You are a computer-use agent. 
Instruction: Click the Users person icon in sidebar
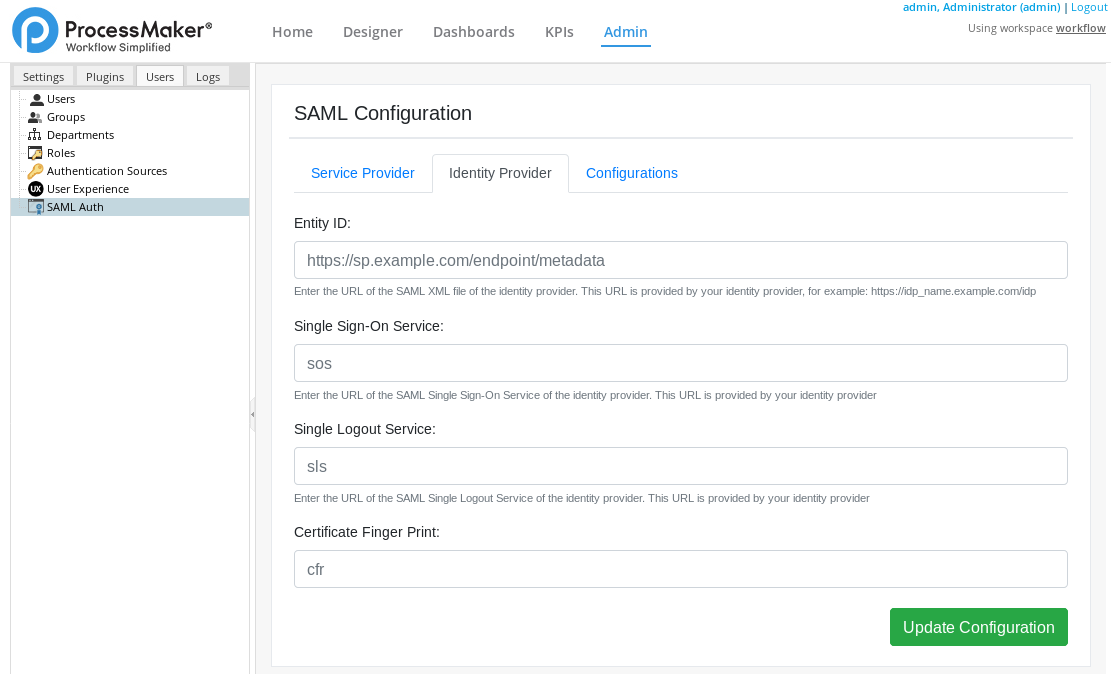tap(36, 99)
